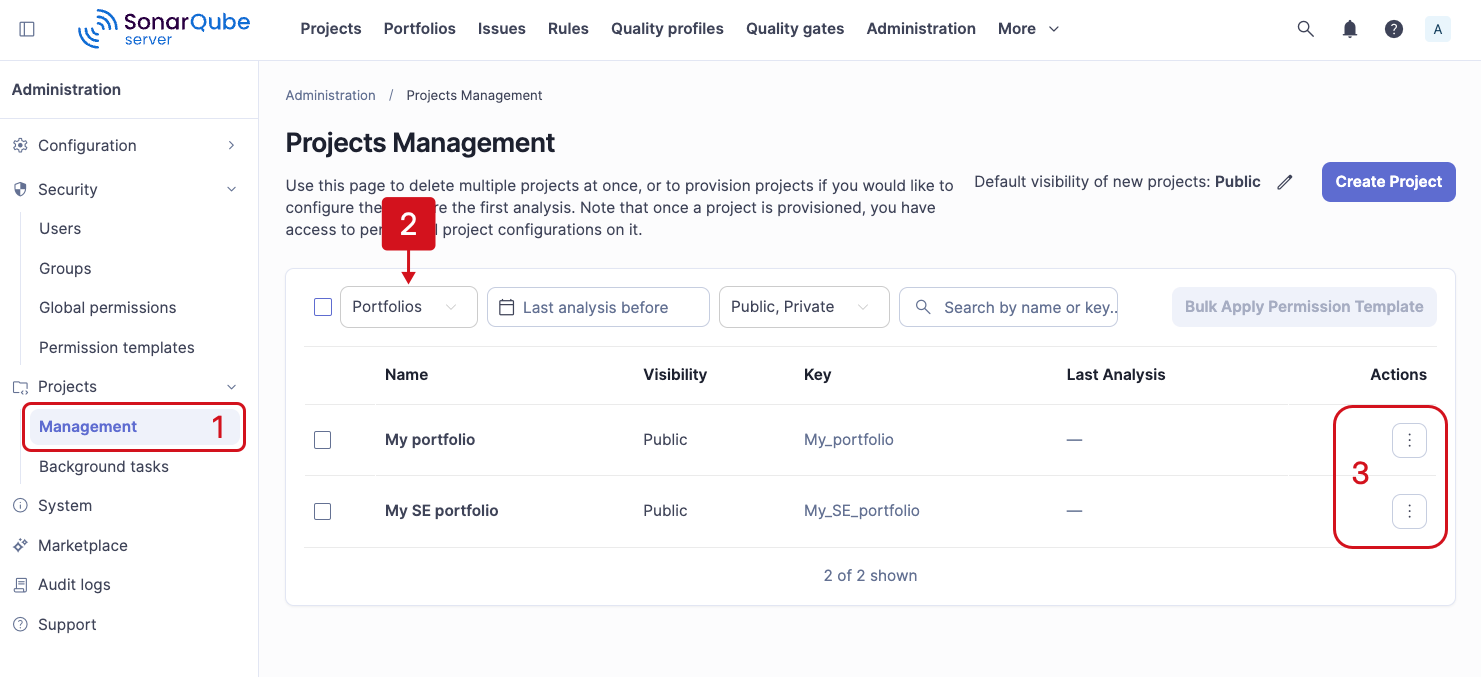Check the My SE portfolio row checkbox
This screenshot has height=677, width=1481.
(323, 511)
